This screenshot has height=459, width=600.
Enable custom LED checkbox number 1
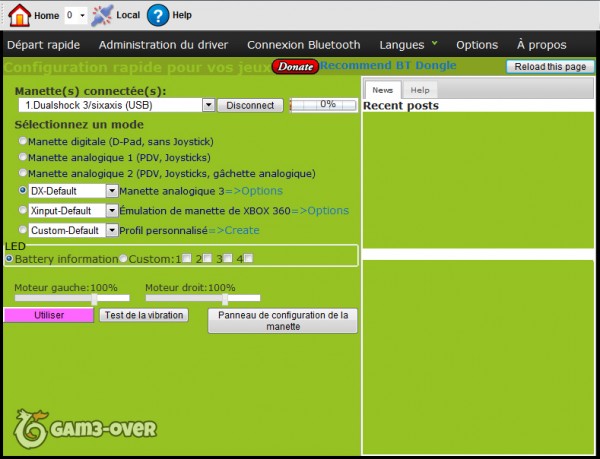pos(185,259)
